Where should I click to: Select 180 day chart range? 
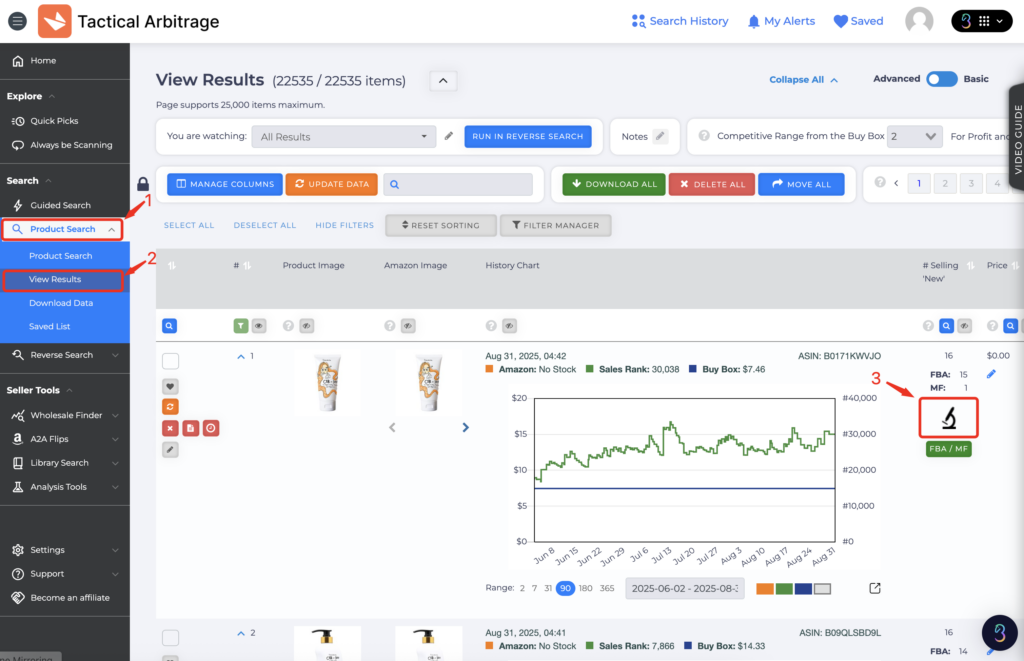(586, 588)
